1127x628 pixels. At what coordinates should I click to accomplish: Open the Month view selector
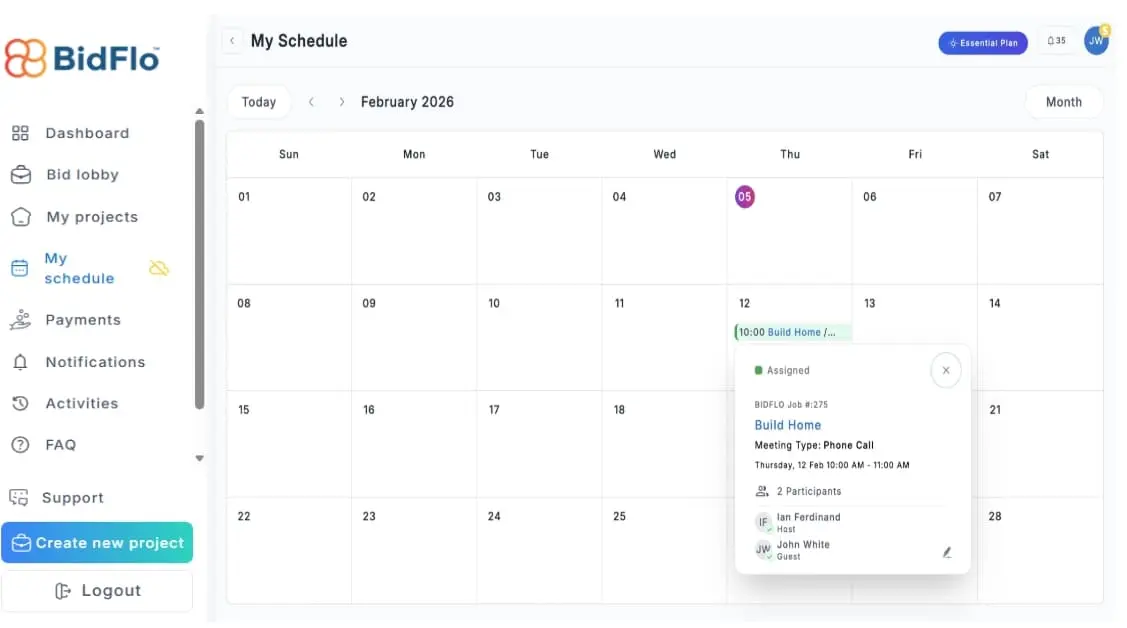(x=1064, y=101)
